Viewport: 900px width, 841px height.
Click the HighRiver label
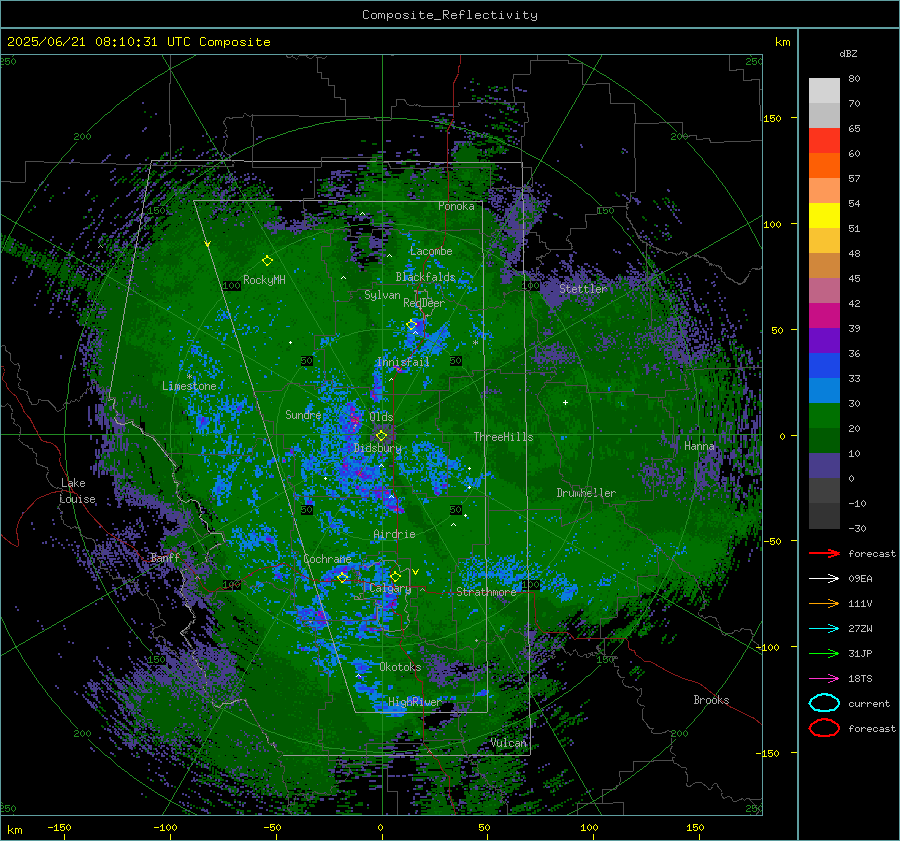click(414, 702)
